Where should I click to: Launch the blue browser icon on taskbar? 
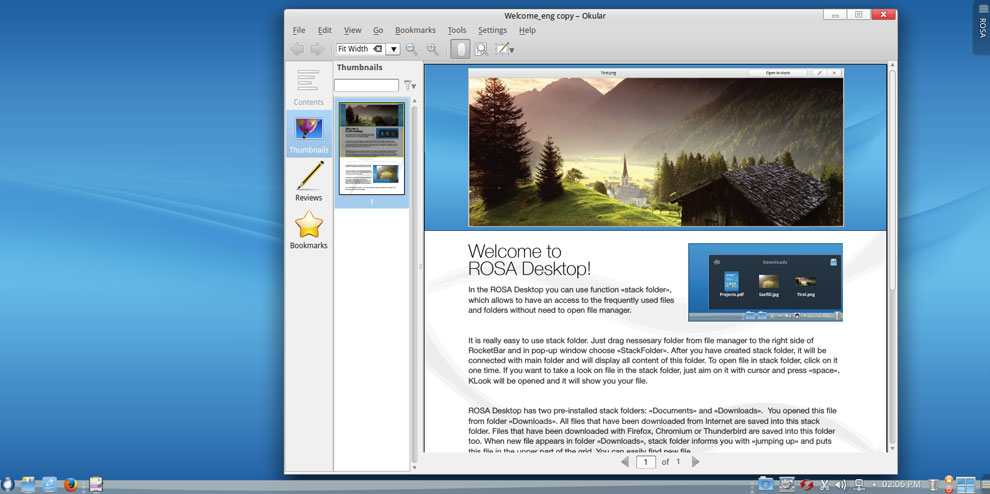pos(49,485)
